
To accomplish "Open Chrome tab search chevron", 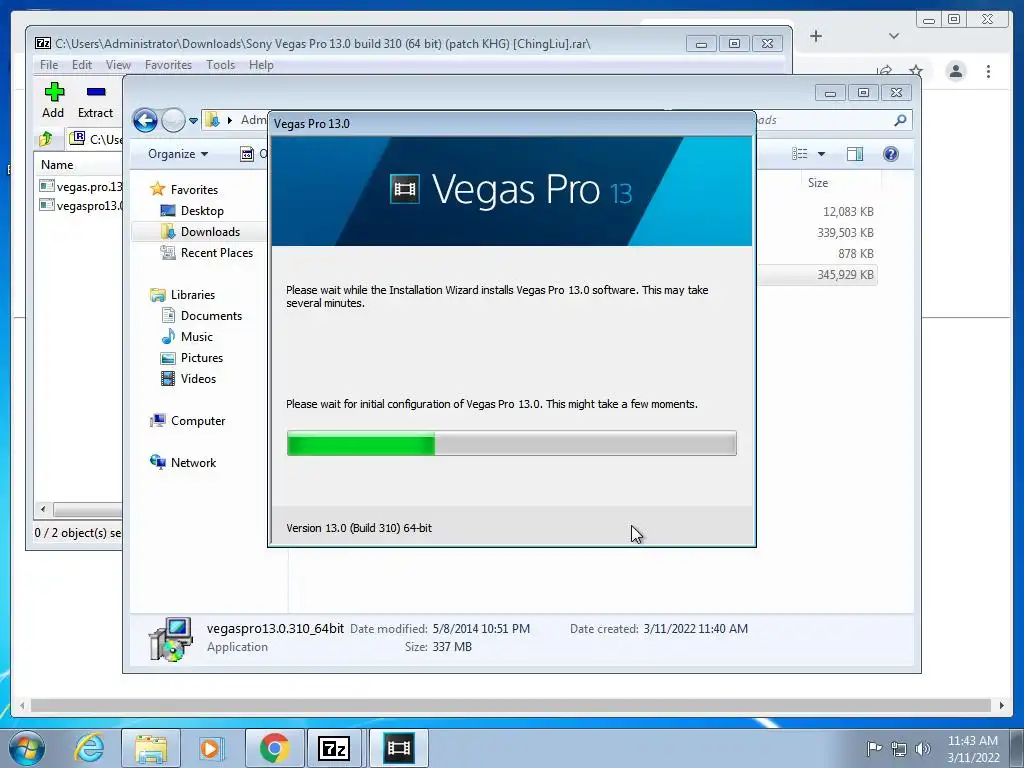I will click(894, 36).
